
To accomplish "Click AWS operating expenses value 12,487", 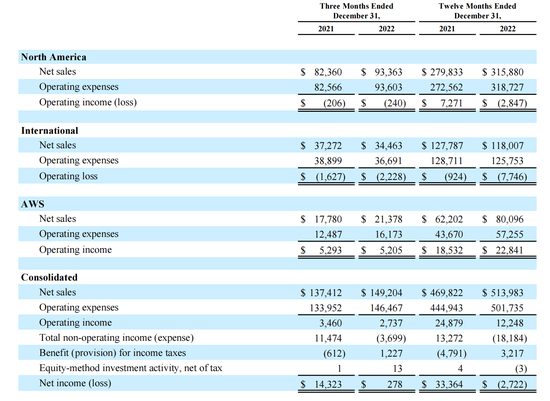I will point(328,234).
